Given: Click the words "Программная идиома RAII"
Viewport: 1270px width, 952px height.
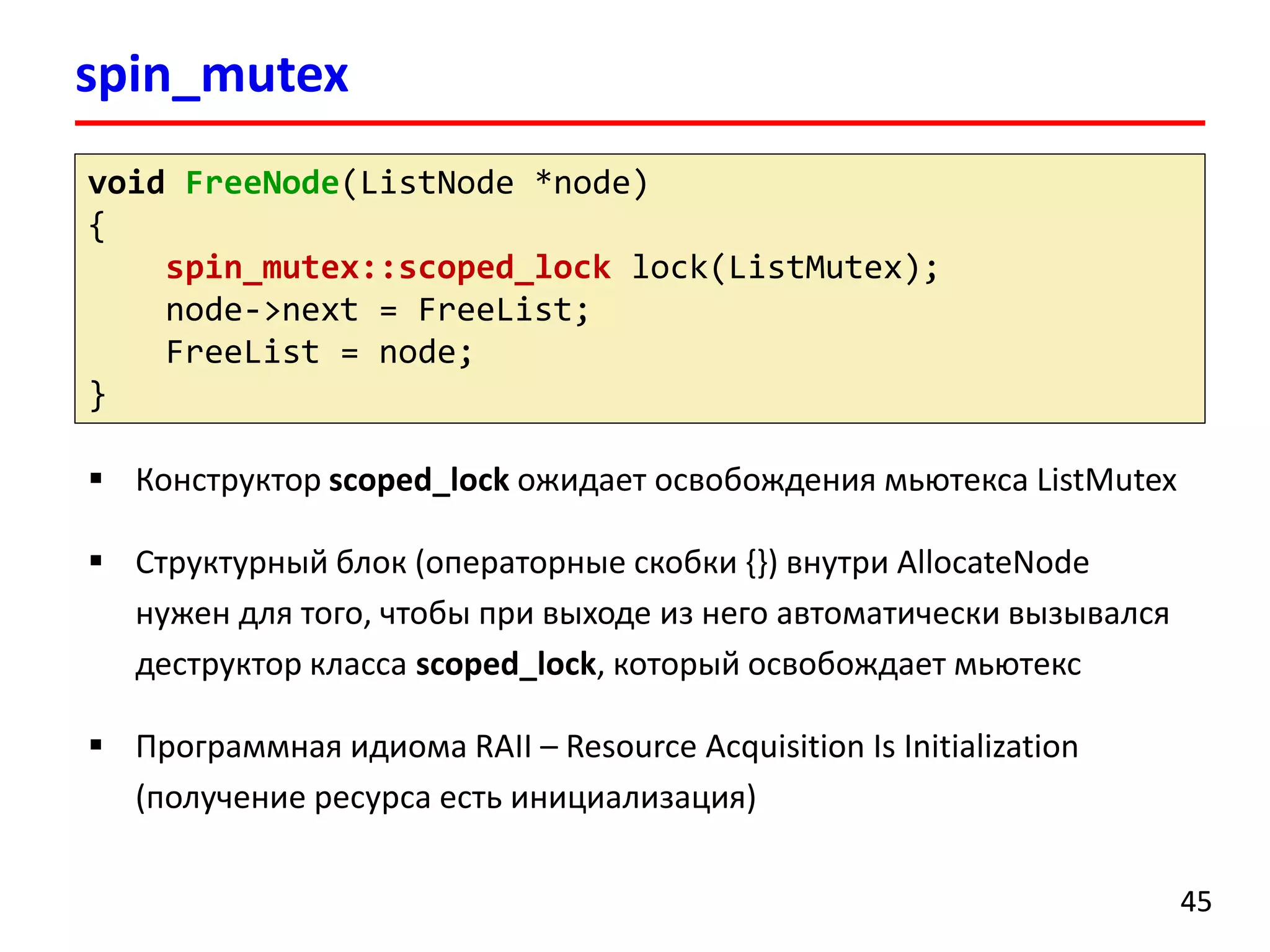Looking at the screenshot, I should coord(334,747).
